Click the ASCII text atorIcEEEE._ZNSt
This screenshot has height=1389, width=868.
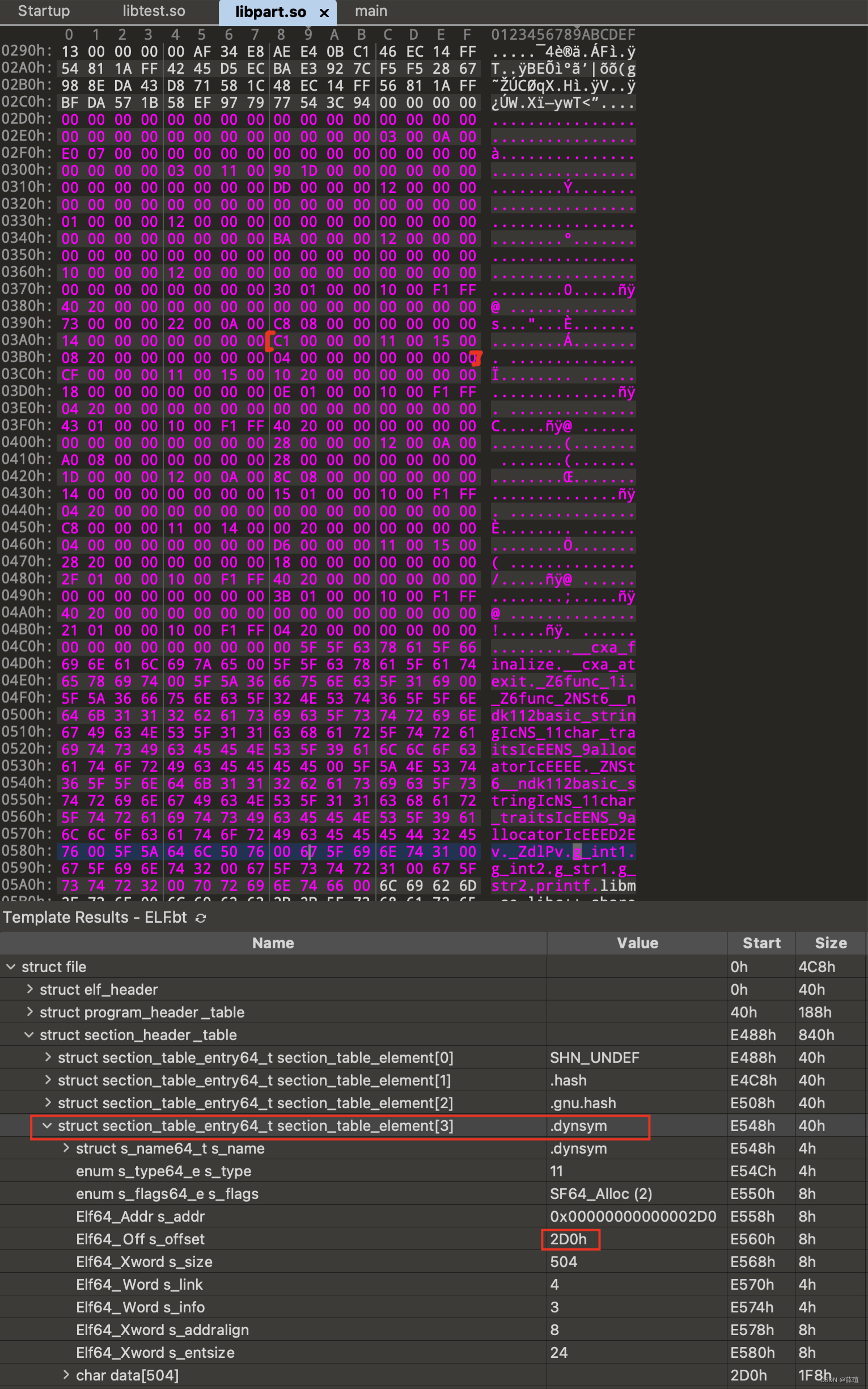[x=563, y=766]
